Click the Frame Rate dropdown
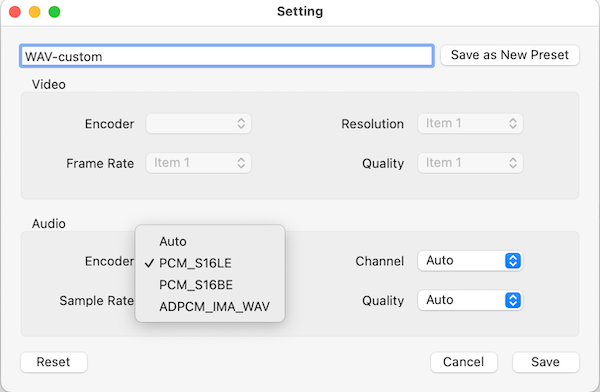The image size is (600, 392). (198, 163)
